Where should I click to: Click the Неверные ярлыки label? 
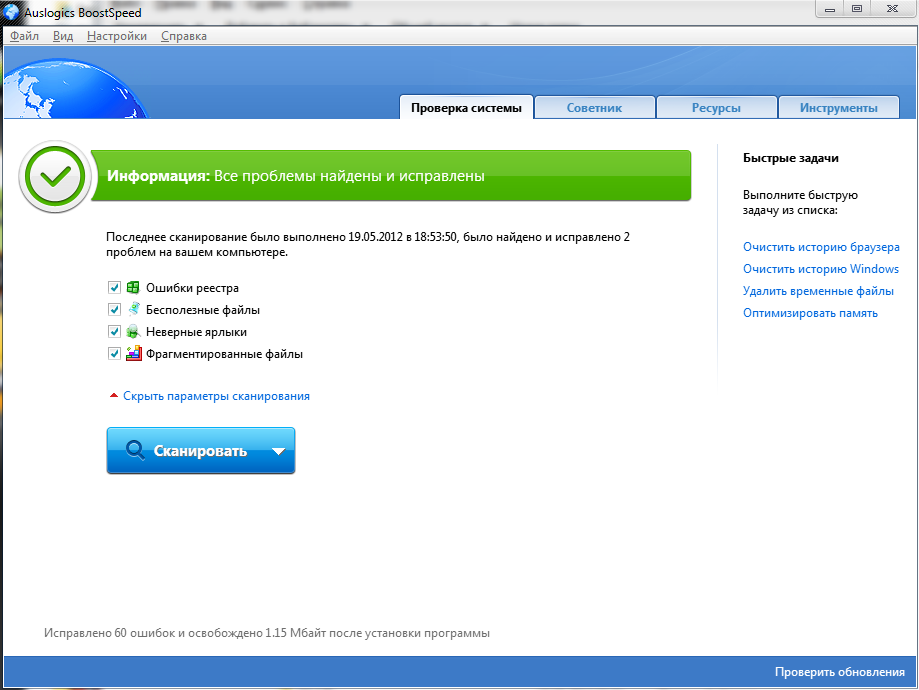(x=196, y=332)
